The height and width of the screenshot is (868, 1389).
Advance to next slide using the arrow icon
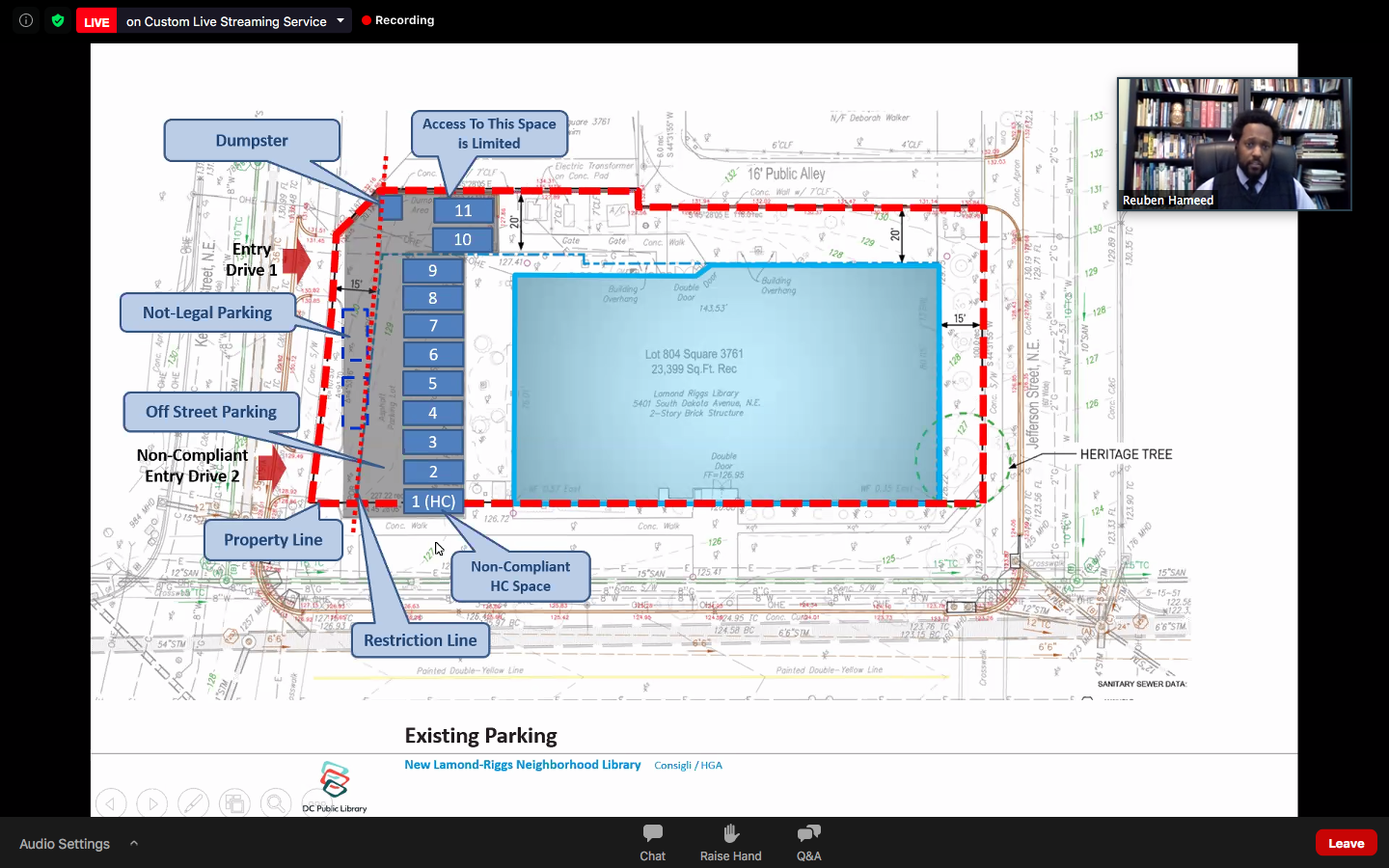coord(152,802)
